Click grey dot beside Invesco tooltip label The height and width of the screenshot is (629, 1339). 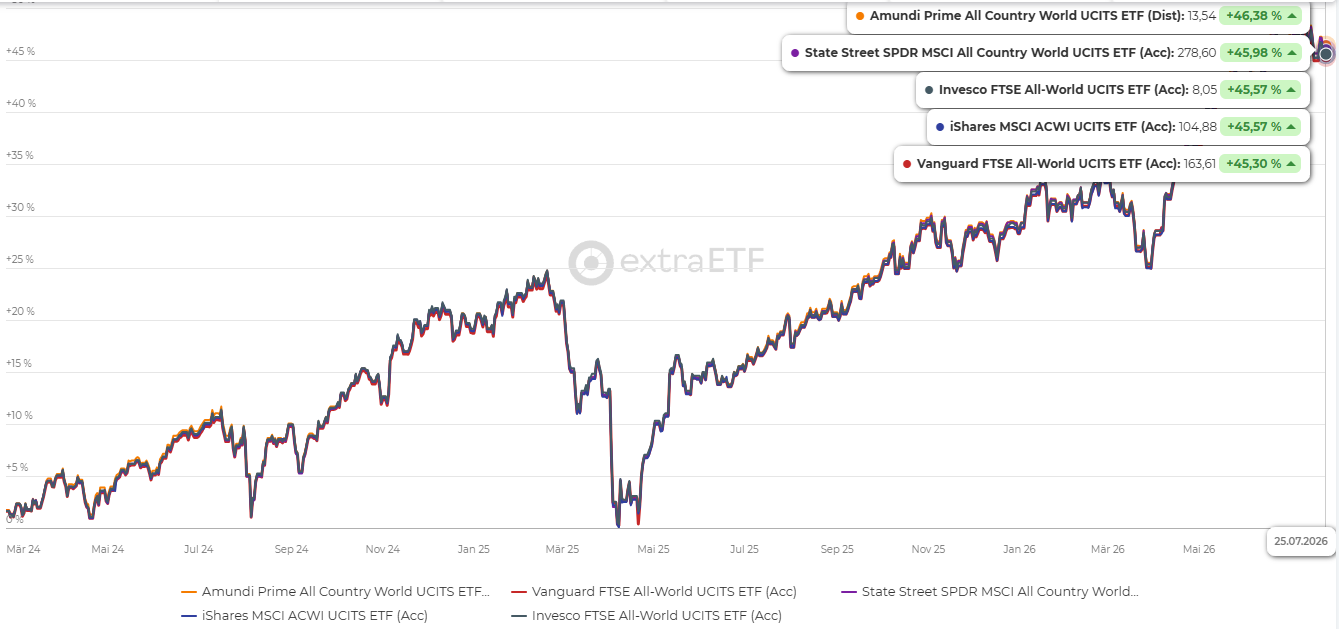[x=929, y=90]
